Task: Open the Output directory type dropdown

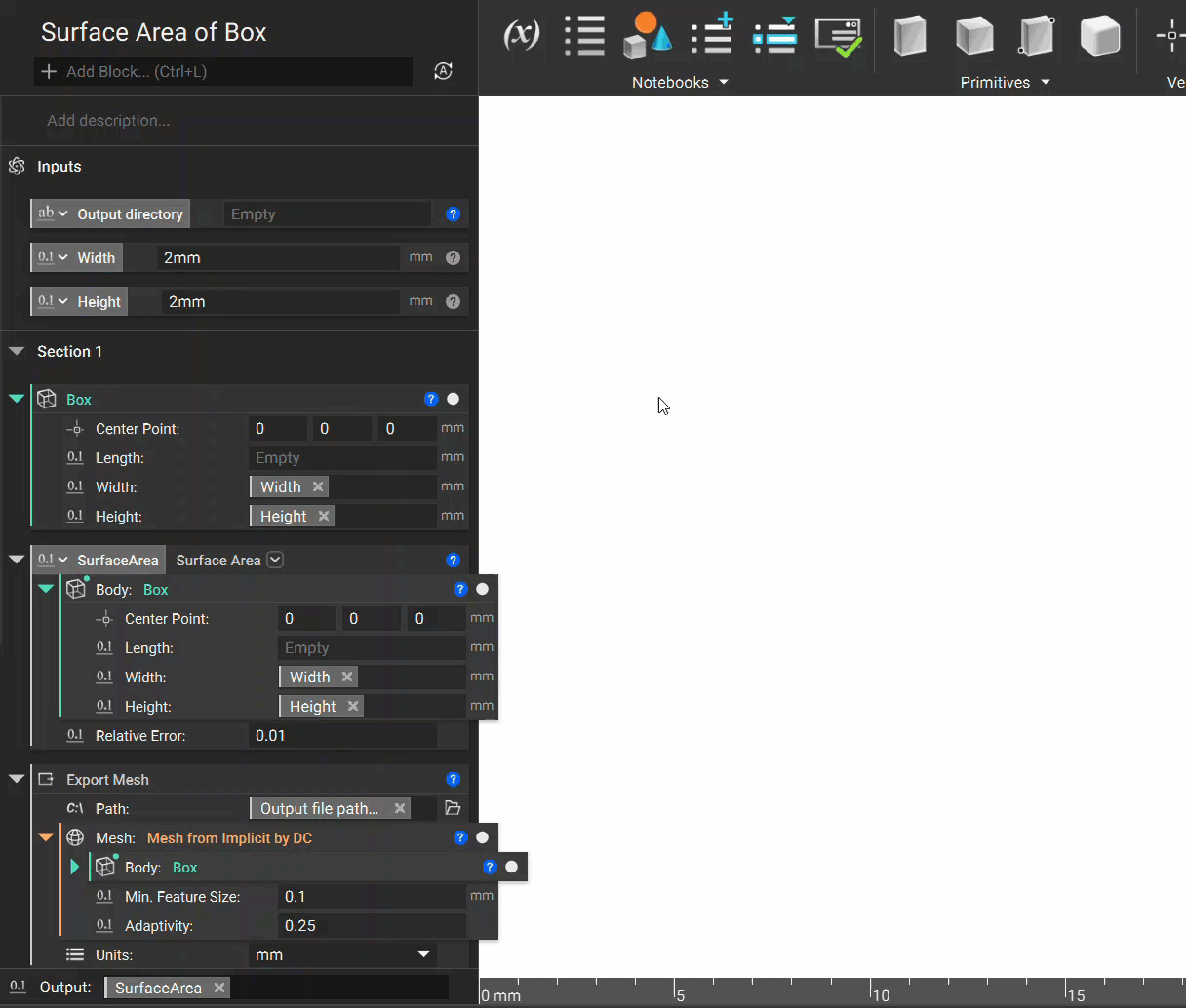Action: pos(53,214)
